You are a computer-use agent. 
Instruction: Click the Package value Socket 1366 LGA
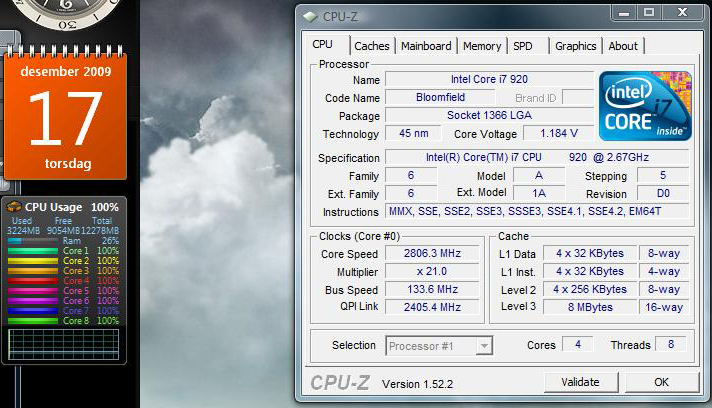[489, 115]
